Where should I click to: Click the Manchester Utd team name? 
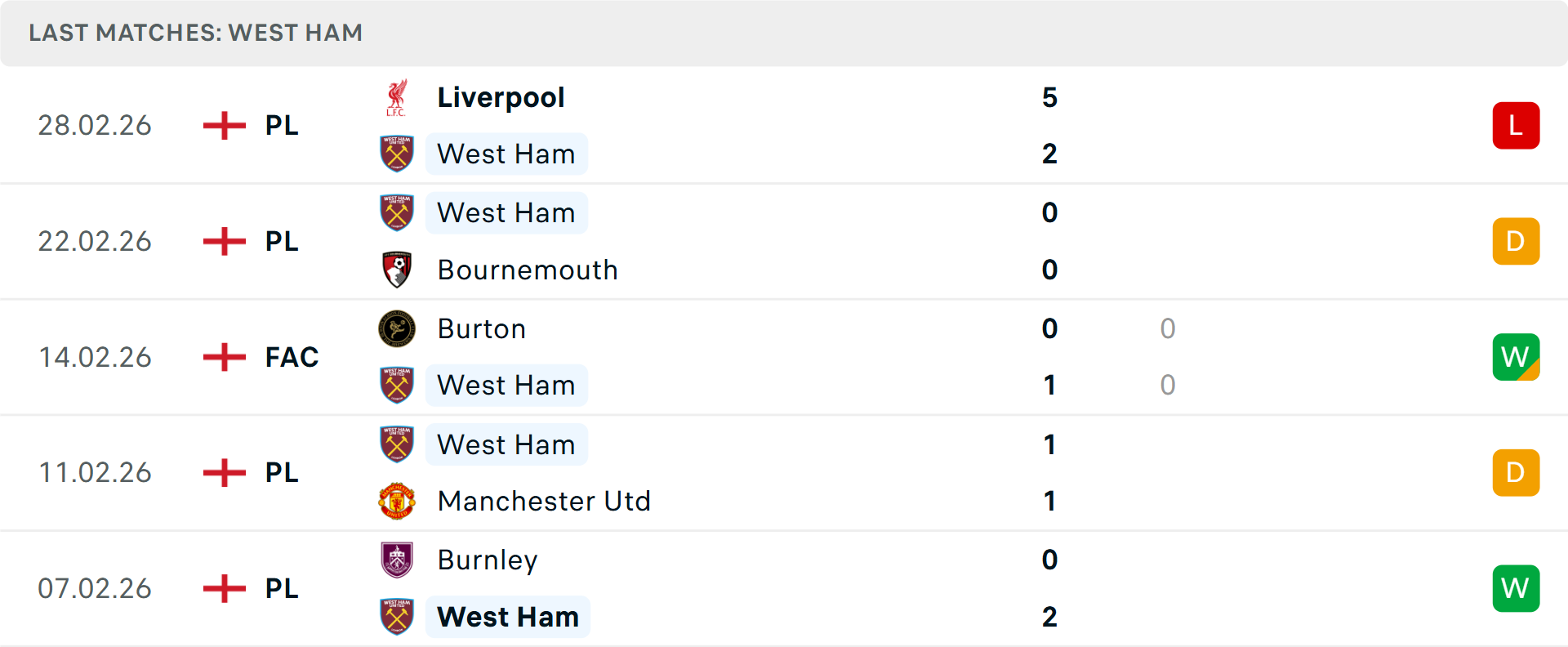(544, 501)
